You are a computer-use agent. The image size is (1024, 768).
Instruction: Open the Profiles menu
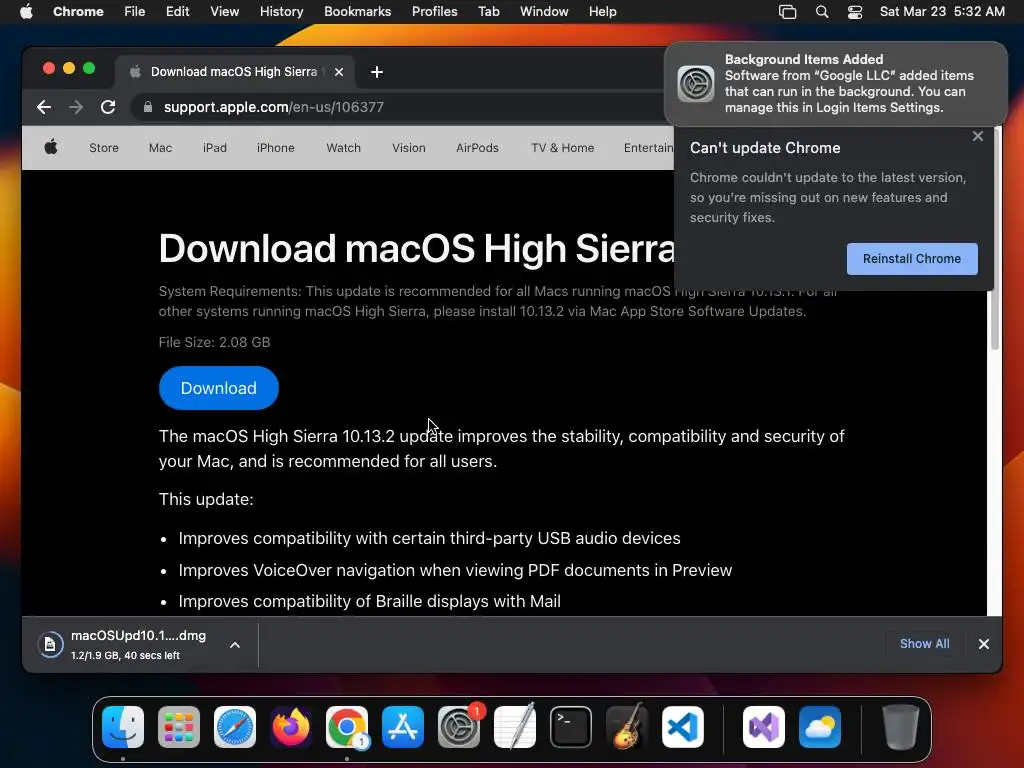pyautogui.click(x=434, y=11)
